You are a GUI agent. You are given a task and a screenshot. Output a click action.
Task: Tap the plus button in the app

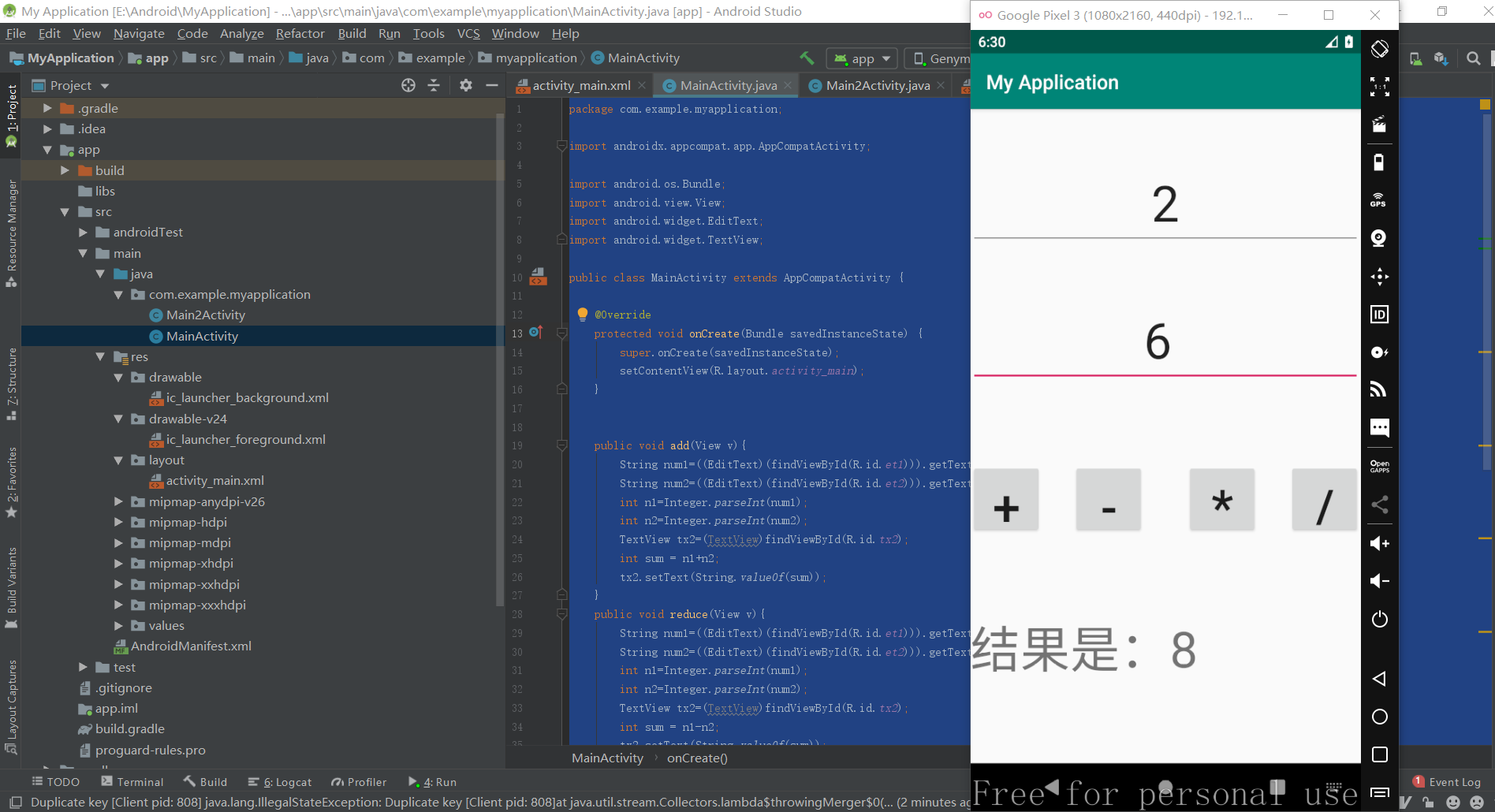point(1006,500)
